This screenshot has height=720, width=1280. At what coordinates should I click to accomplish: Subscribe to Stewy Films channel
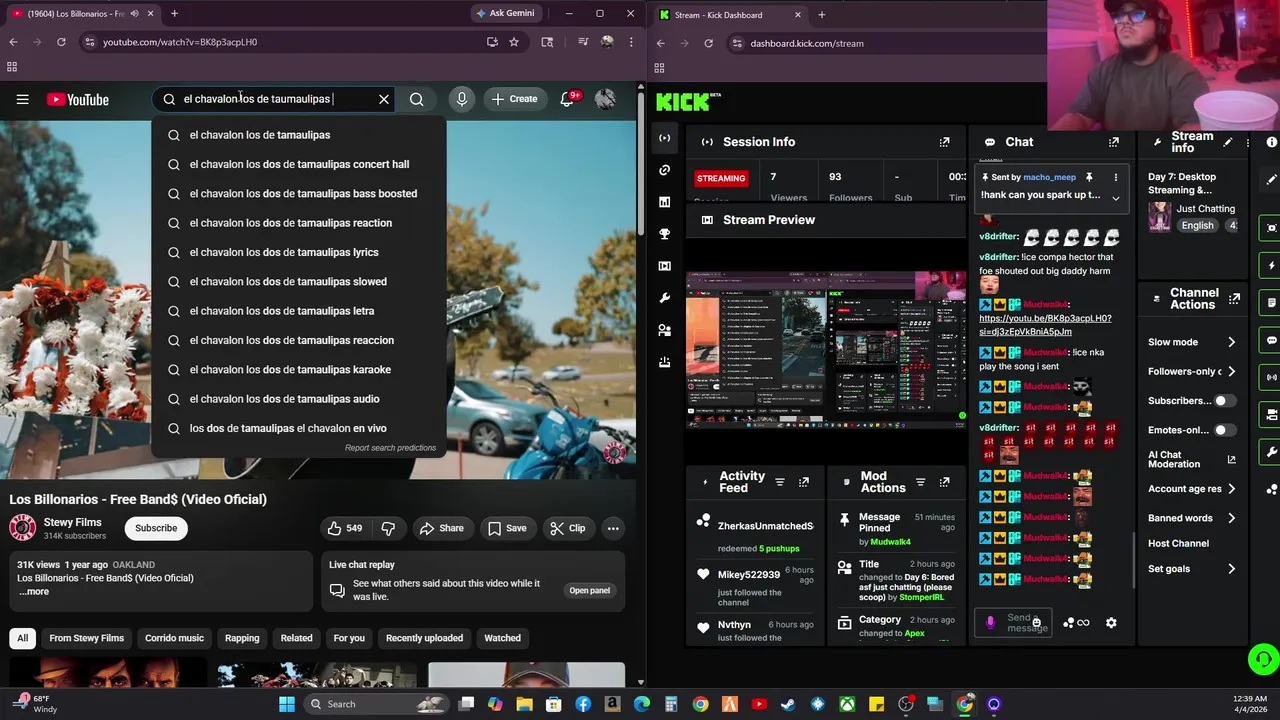point(156,528)
